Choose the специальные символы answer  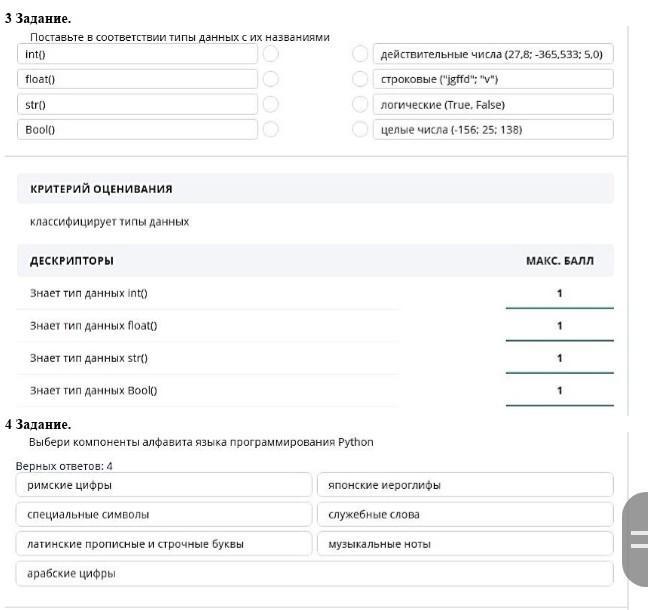[164, 515]
